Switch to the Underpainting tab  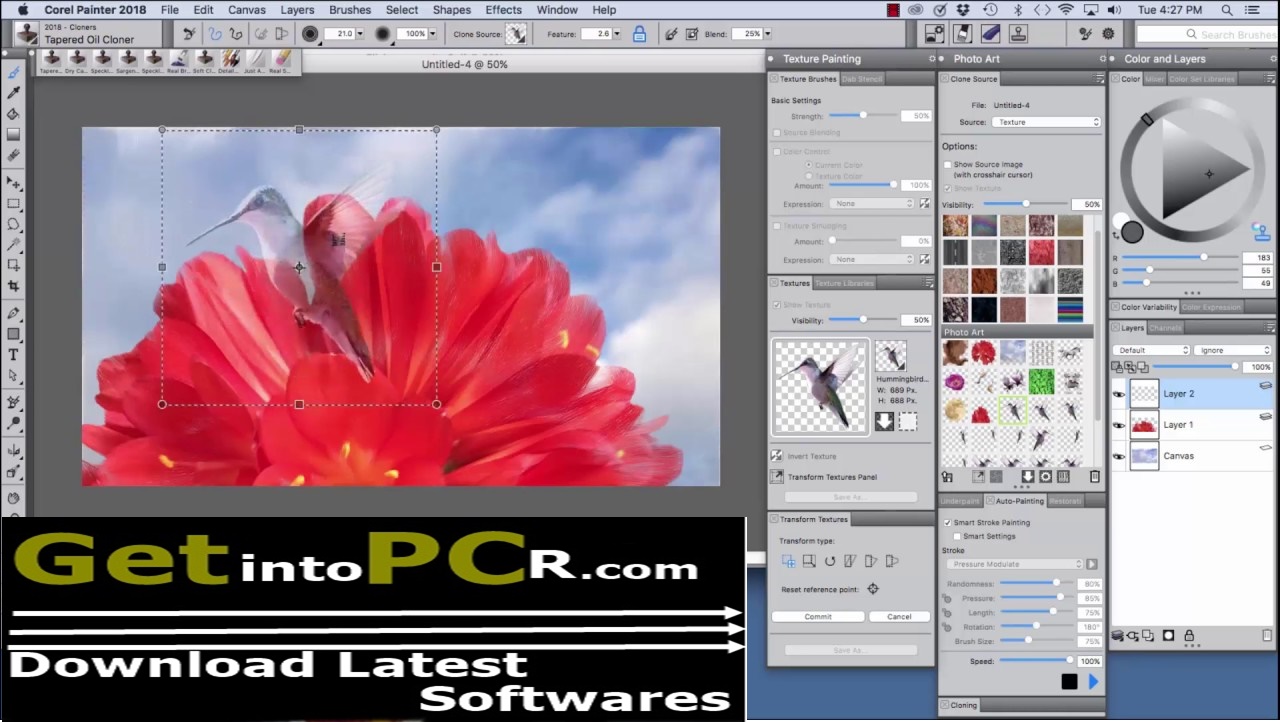[961, 501]
